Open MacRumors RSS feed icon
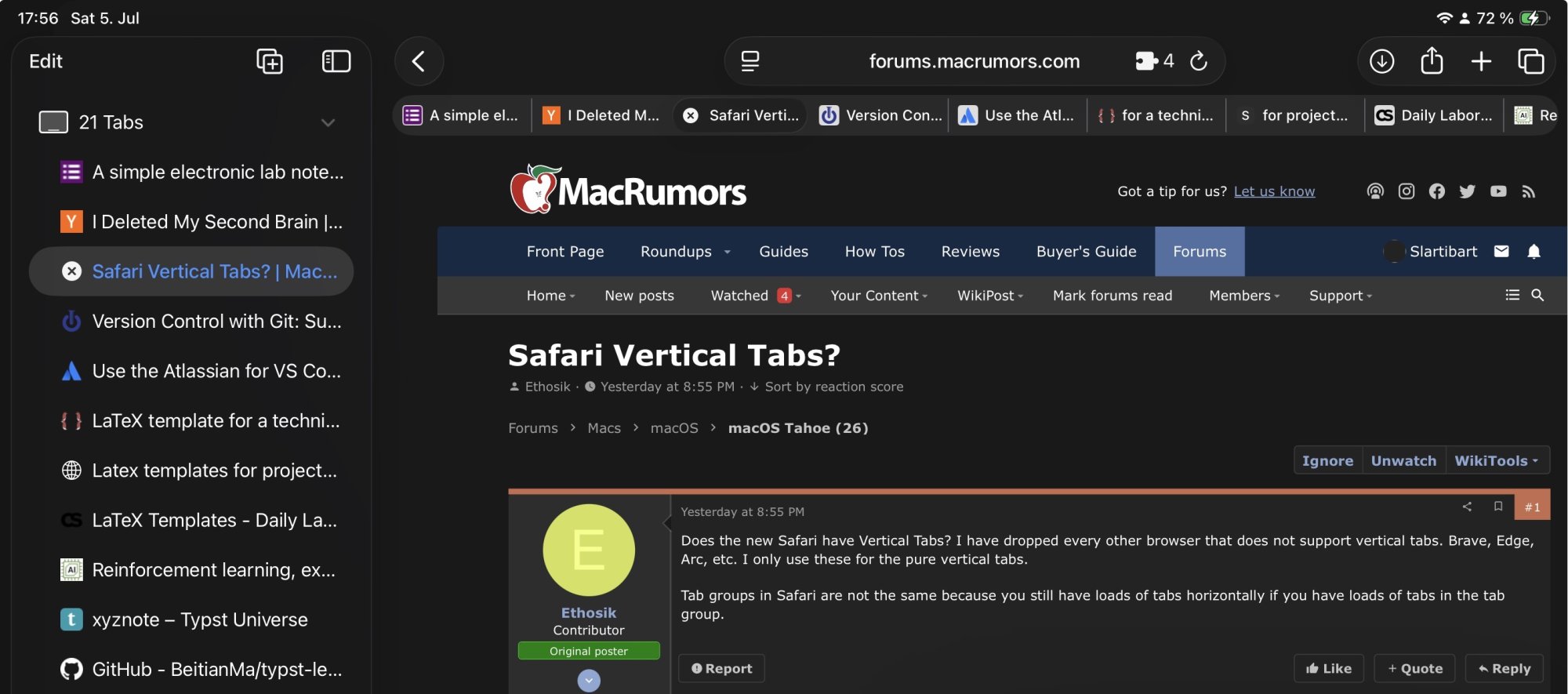The width and height of the screenshot is (1568, 694). point(1529,191)
